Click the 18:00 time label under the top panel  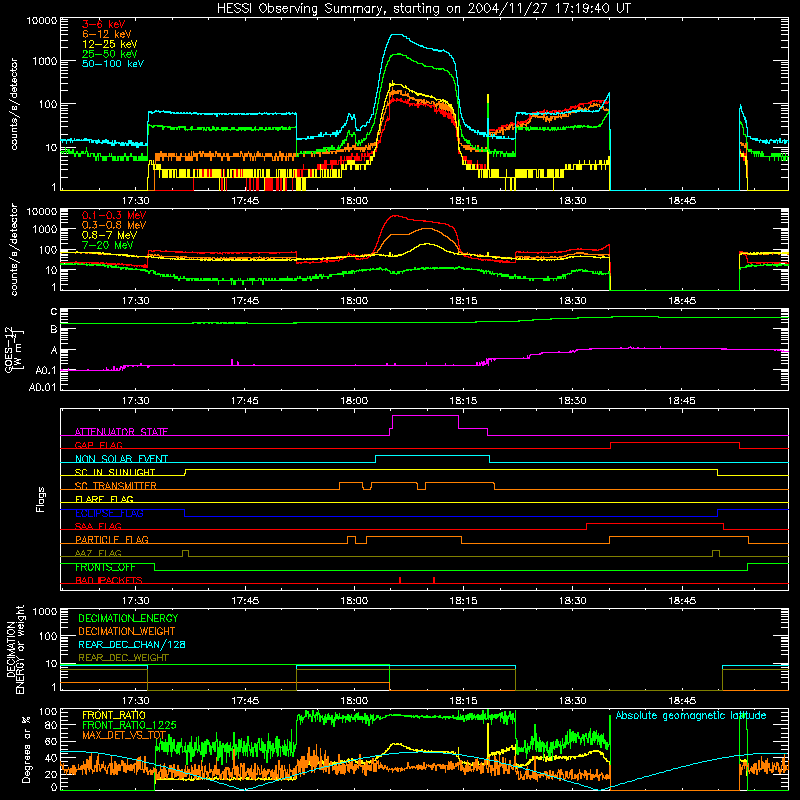click(x=354, y=201)
